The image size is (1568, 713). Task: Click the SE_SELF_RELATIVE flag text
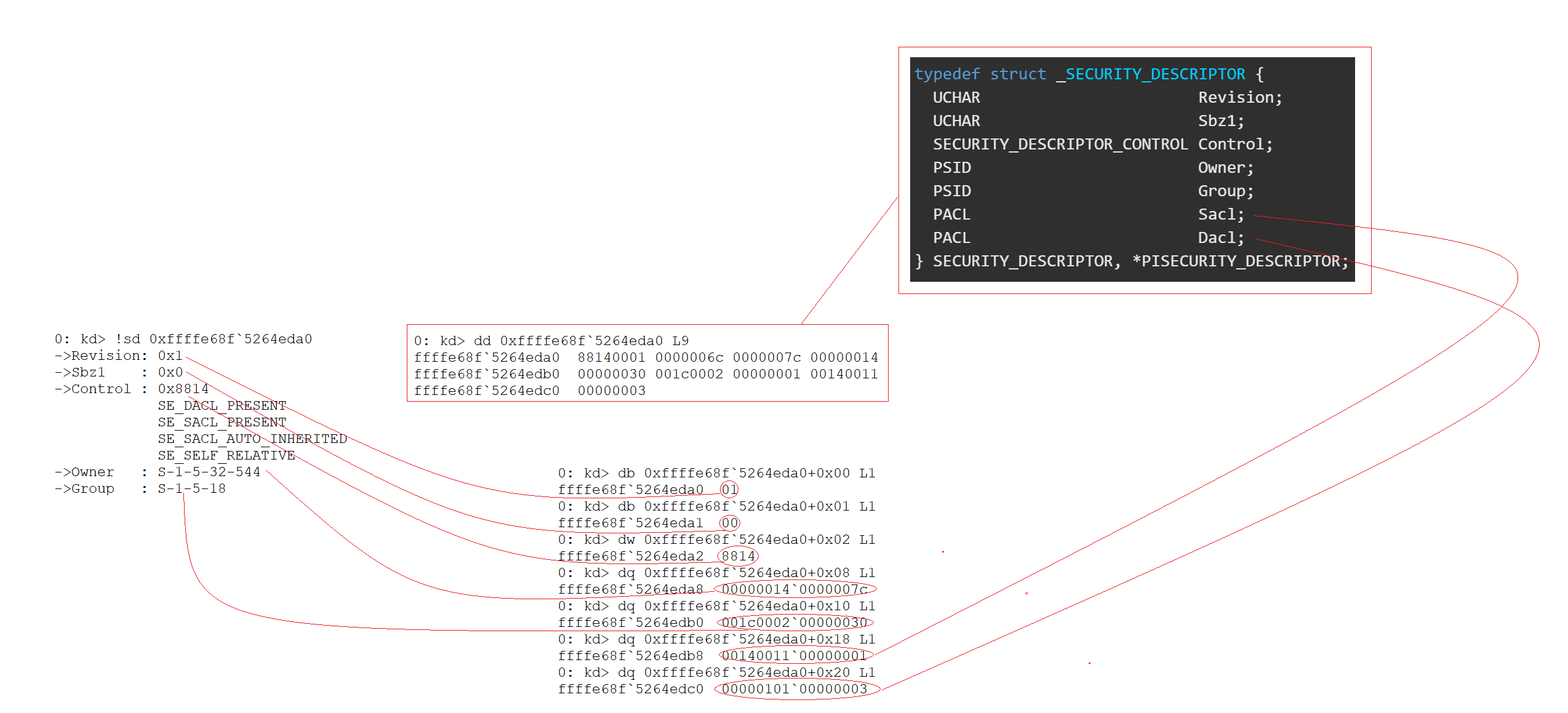226,455
